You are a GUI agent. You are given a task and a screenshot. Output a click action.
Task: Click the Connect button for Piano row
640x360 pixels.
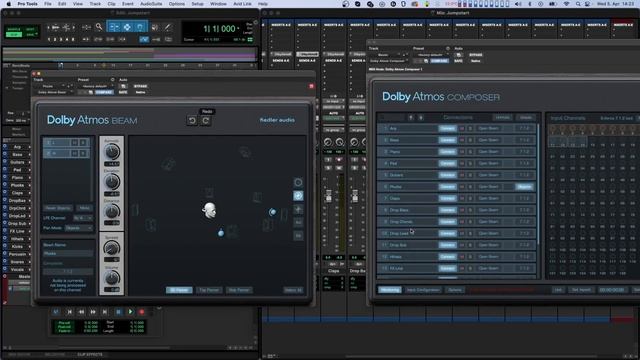click(x=447, y=152)
